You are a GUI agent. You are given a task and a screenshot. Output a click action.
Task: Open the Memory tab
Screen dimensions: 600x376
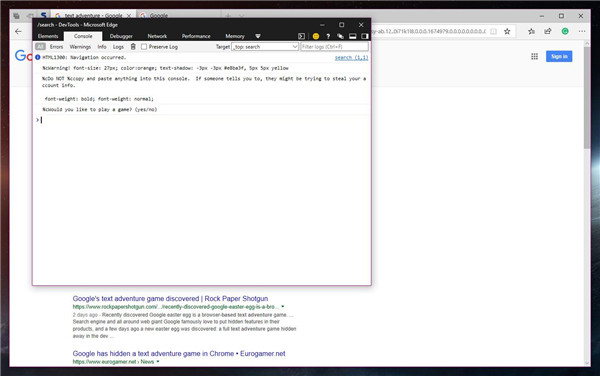tap(235, 36)
